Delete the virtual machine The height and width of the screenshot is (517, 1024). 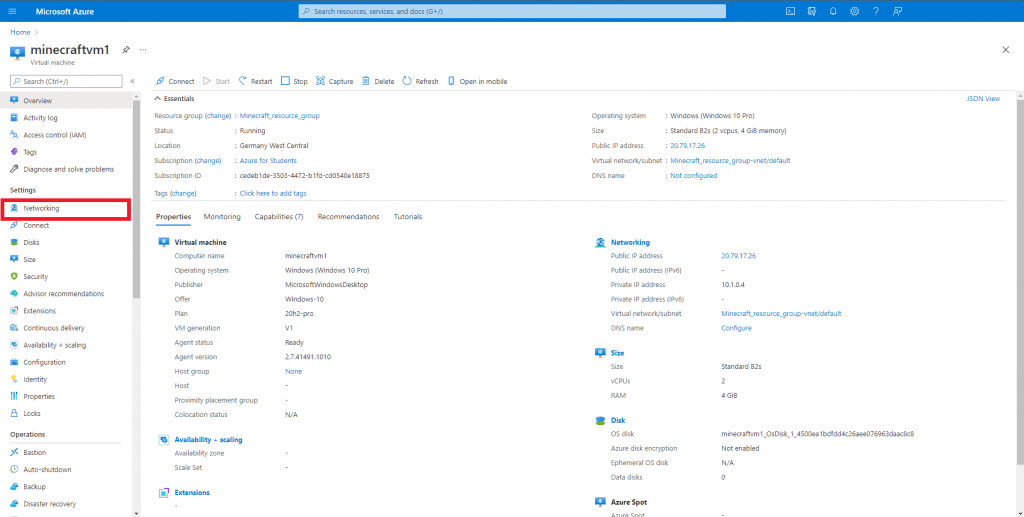click(x=378, y=81)
